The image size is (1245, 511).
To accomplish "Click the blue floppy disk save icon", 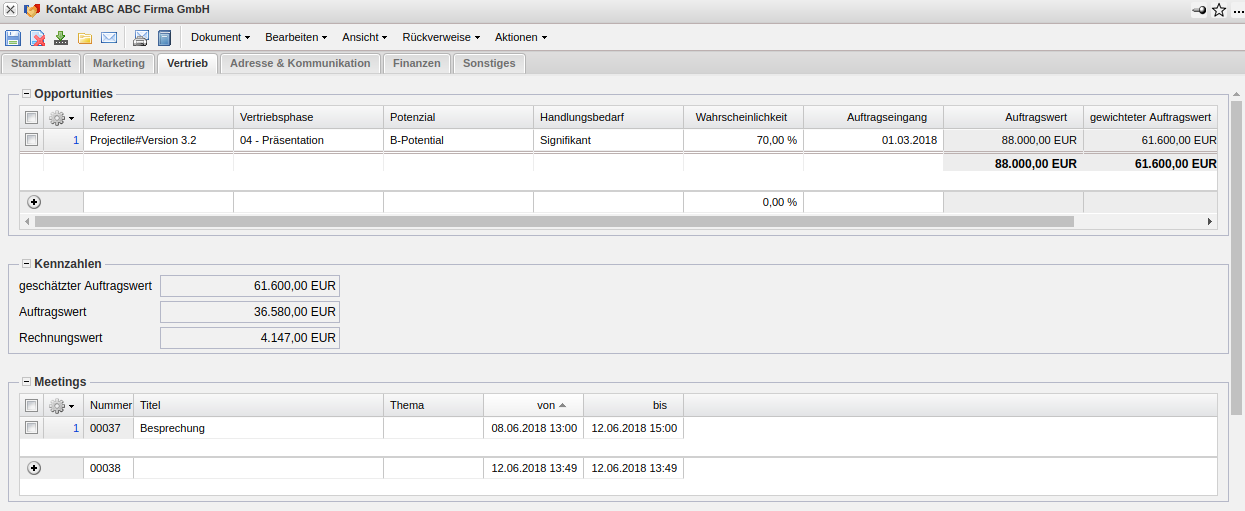I will coord(13,38).
